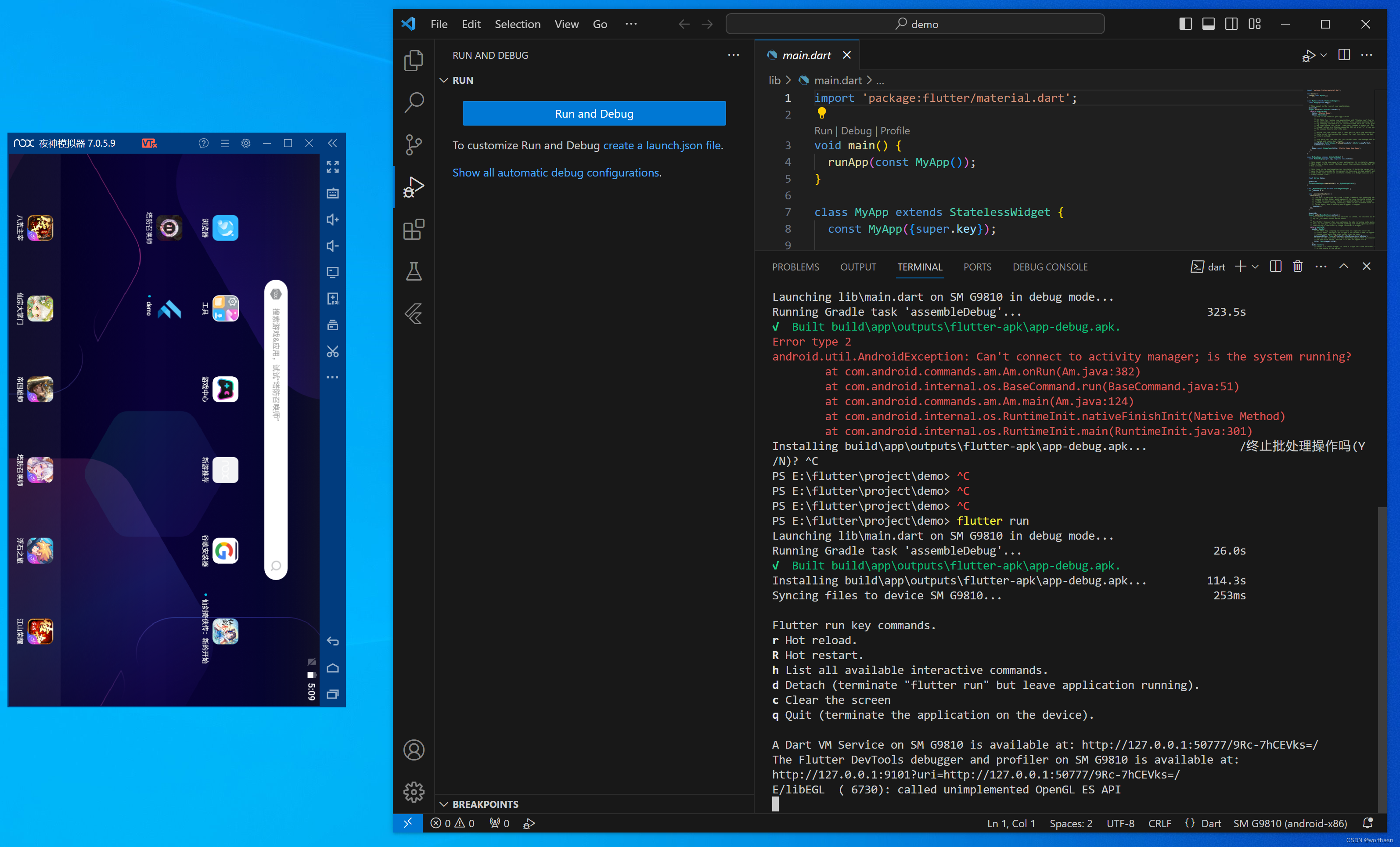Close the main.dart editor tab

[x=846, y=55]
